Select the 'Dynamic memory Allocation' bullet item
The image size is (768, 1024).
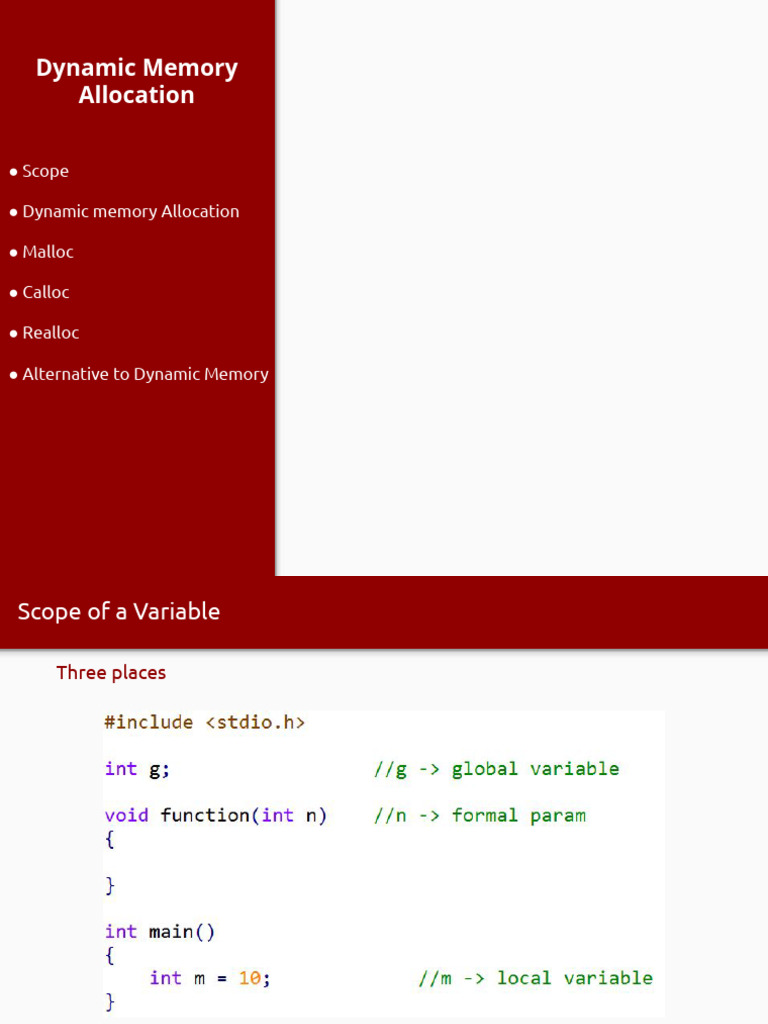[130, 211]
